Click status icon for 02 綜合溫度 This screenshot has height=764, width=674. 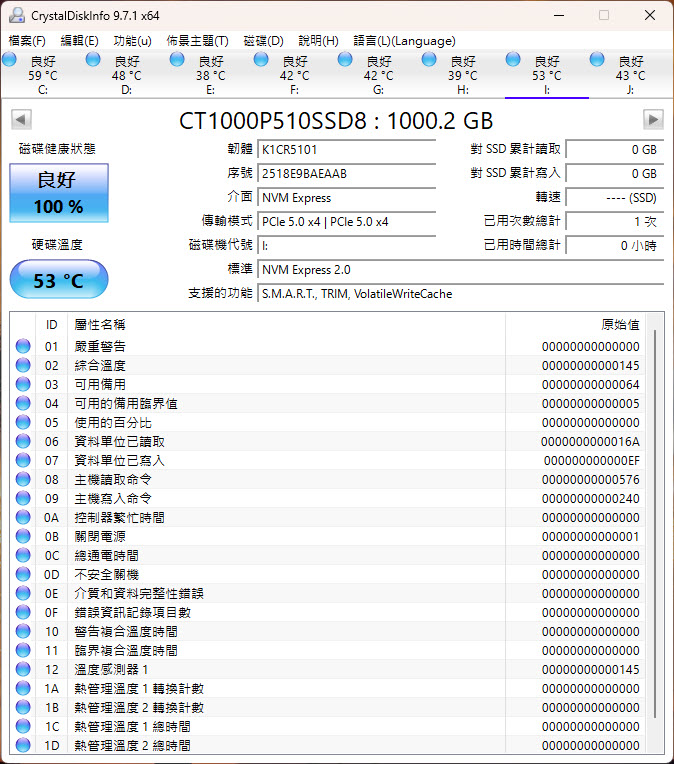23,365
